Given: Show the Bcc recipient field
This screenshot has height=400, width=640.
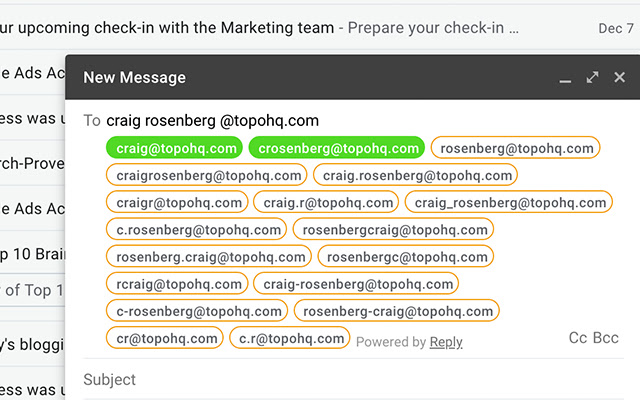Looking at the screenshot, I should 606,338.
